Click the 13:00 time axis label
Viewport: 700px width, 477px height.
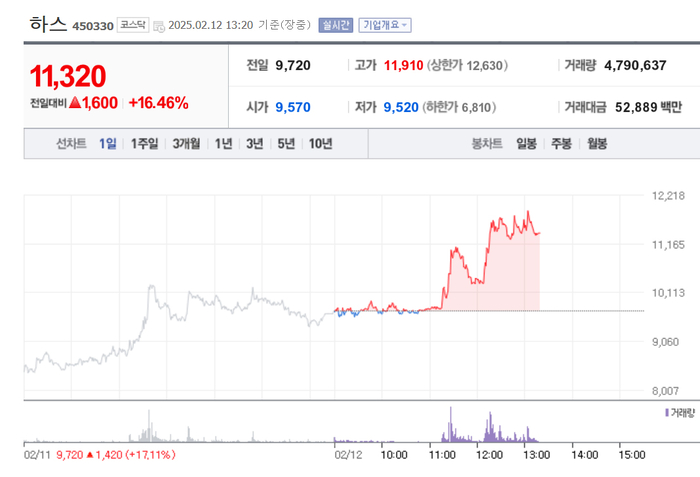click(537, 455)
